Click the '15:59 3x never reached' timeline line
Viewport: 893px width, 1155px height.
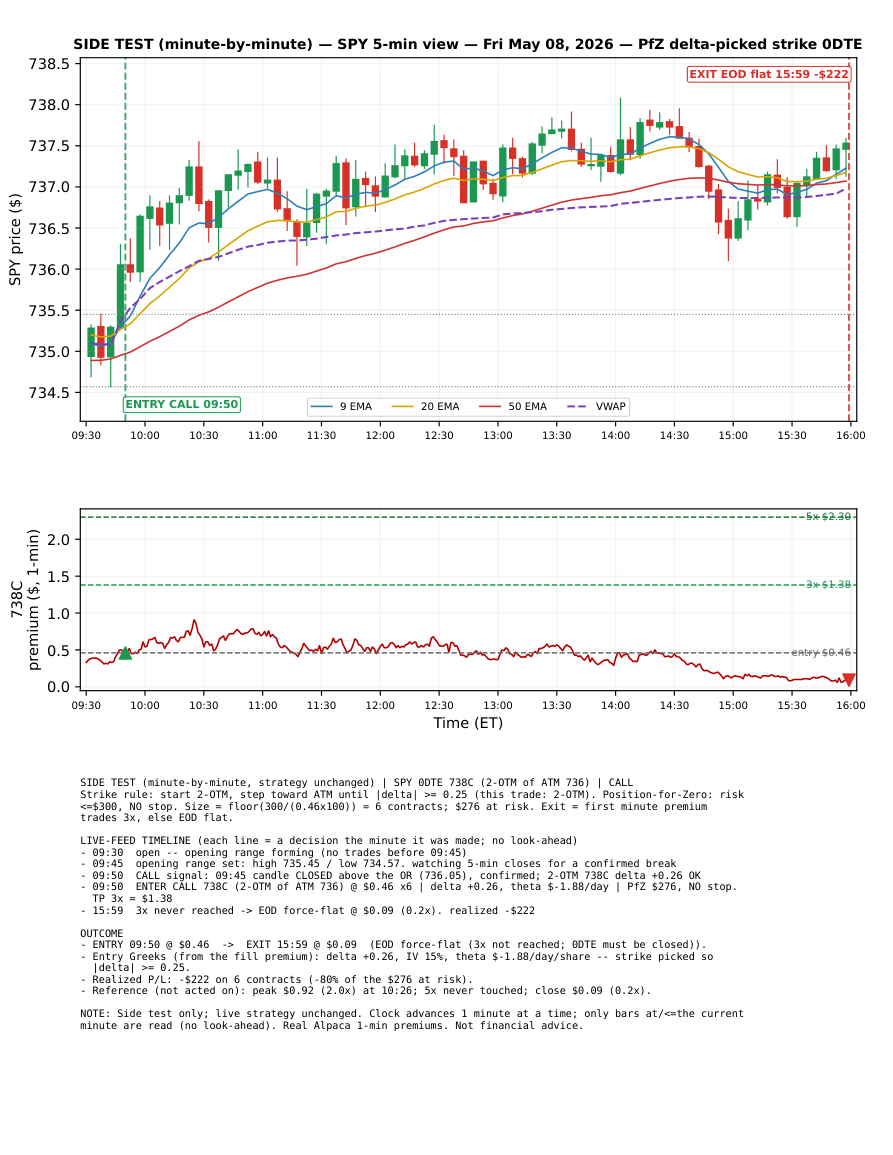pos(307,910)
